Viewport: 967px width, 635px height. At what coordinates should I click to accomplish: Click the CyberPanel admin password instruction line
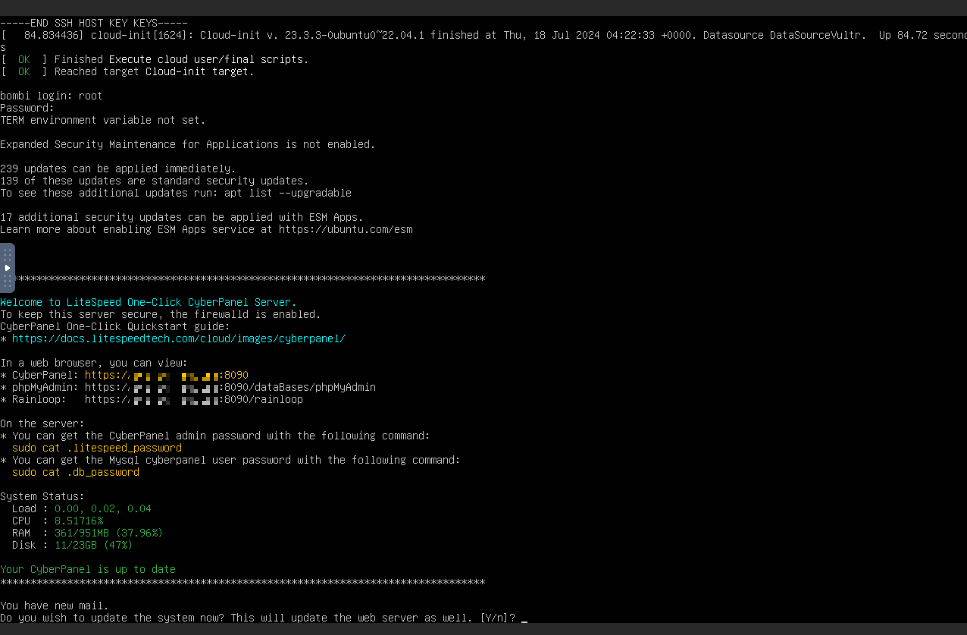[x=215, y=436]
